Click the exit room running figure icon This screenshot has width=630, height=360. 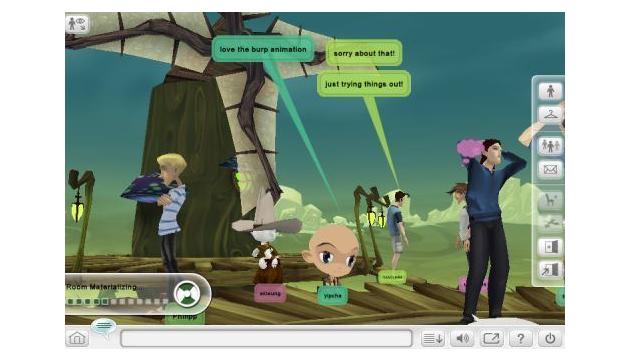click(x=550, y=270)
